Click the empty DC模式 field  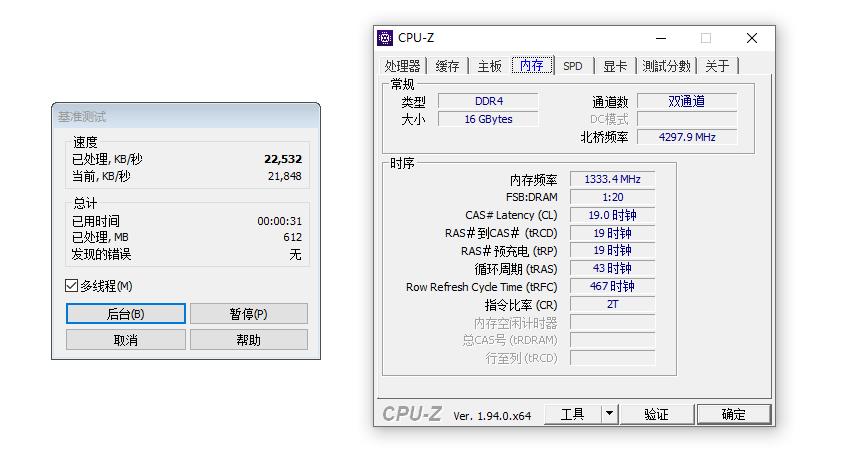[687, 119]
